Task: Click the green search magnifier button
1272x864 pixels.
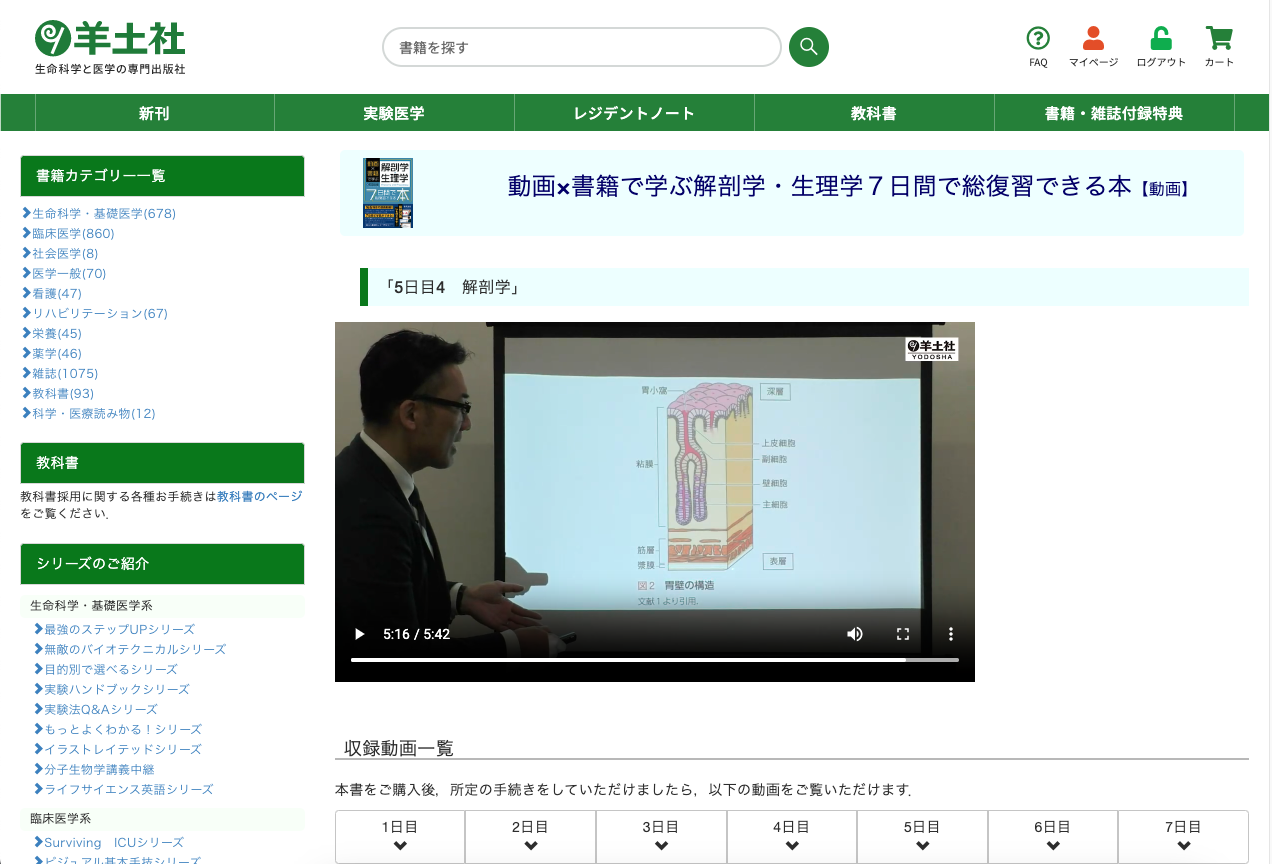Action: pos(808,47)
